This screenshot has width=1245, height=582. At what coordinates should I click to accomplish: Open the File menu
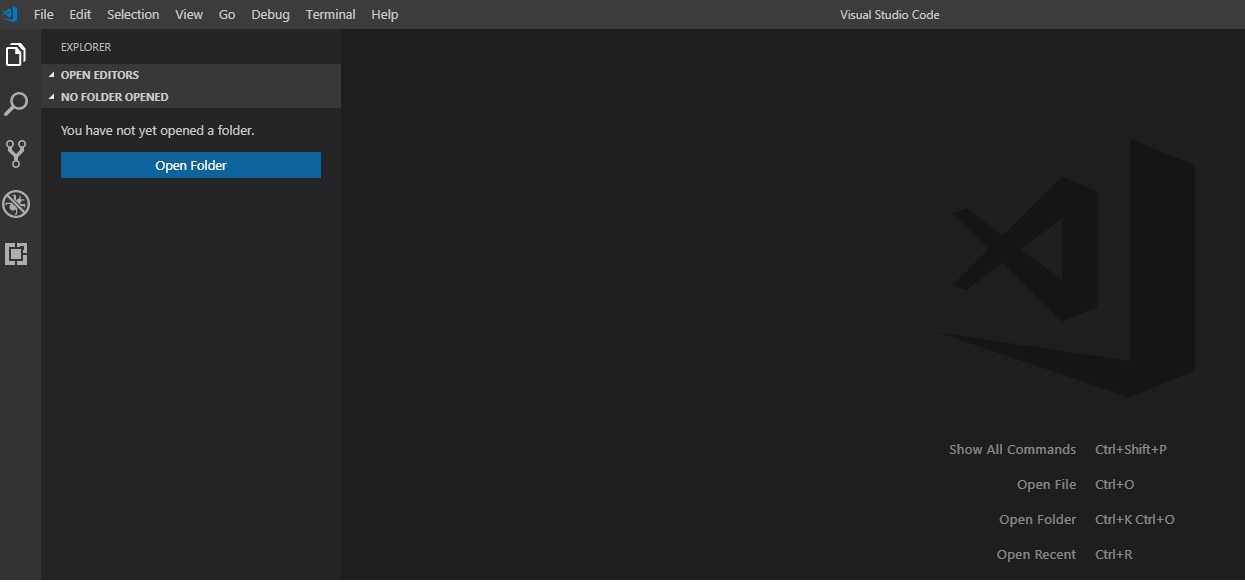44,14
